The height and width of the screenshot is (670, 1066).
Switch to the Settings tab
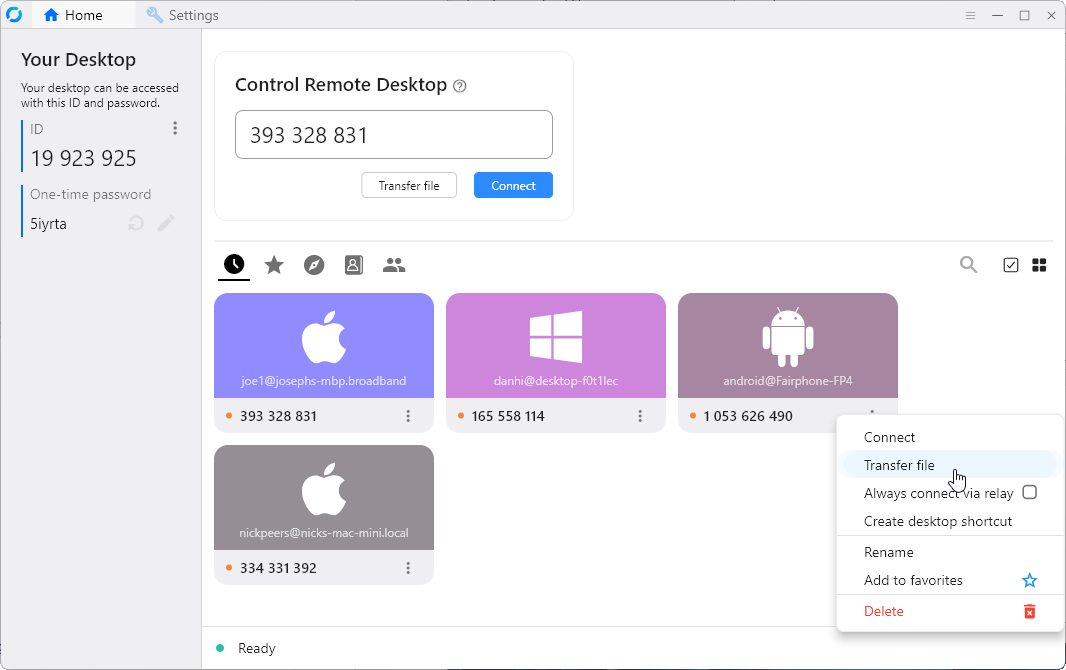point(182,15)
